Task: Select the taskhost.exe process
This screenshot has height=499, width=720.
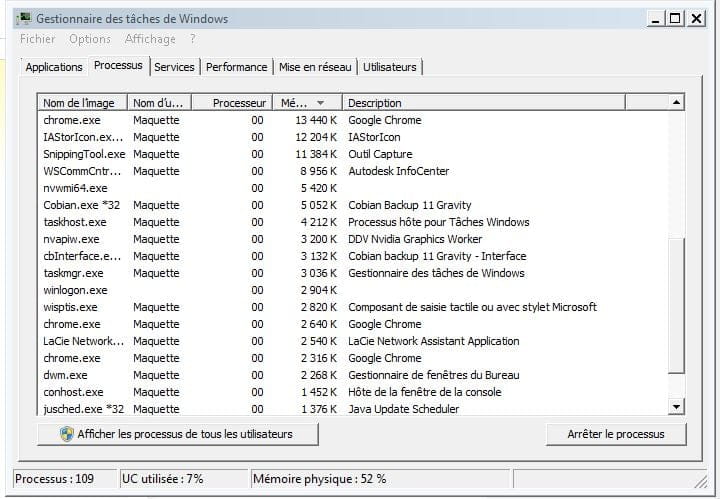Action: click(353, 222)
